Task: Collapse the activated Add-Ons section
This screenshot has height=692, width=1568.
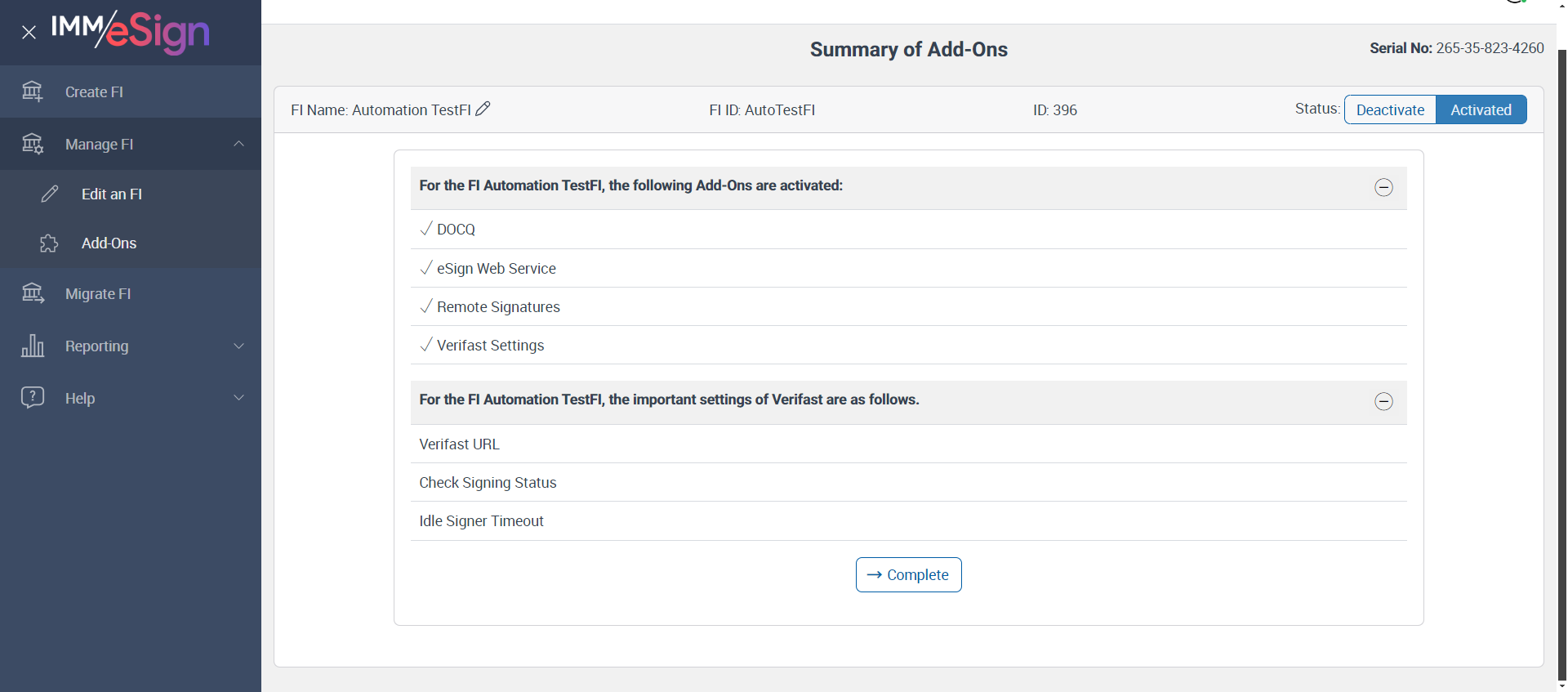Action: coord(1383,187)
